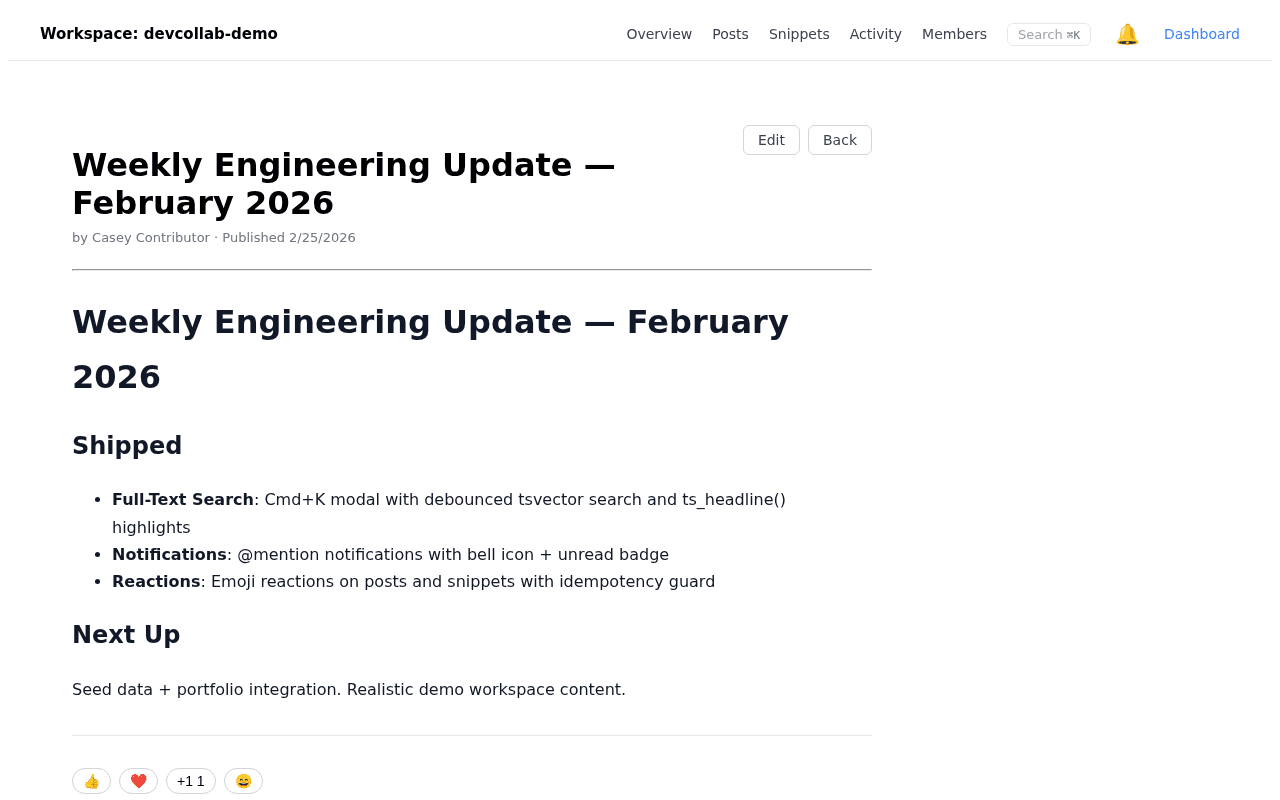Toggle the +1 reaction pill
The height and width of the screenshot is (800, 1280).
(190, 781)
